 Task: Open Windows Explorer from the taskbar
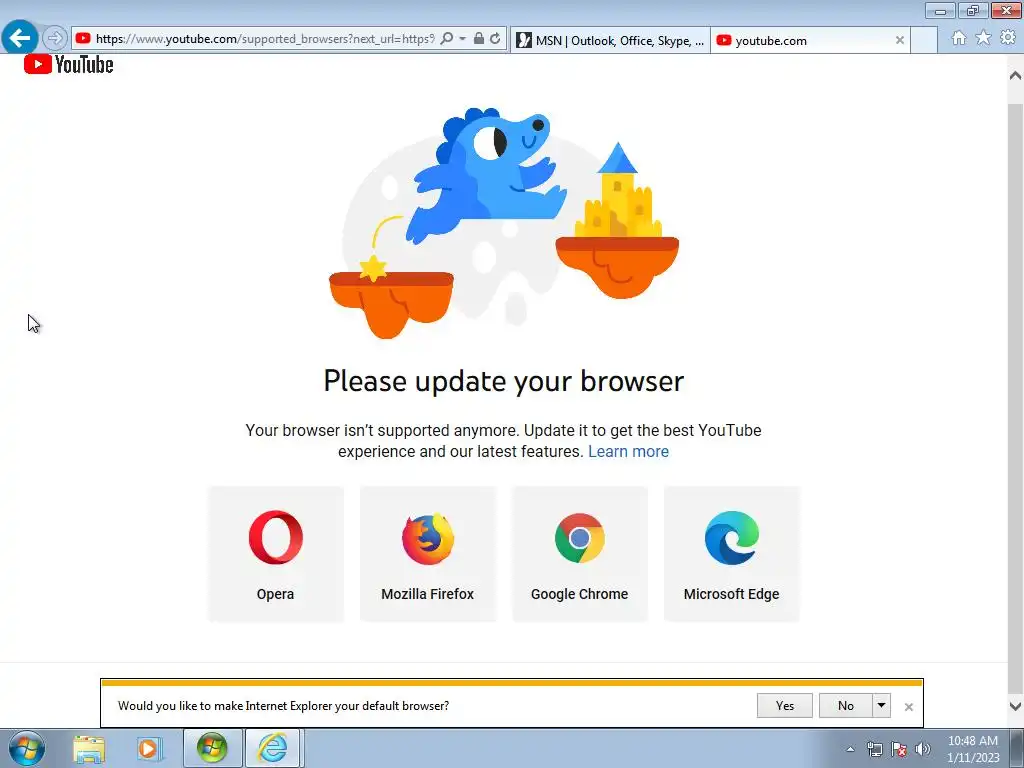[89, 748]
